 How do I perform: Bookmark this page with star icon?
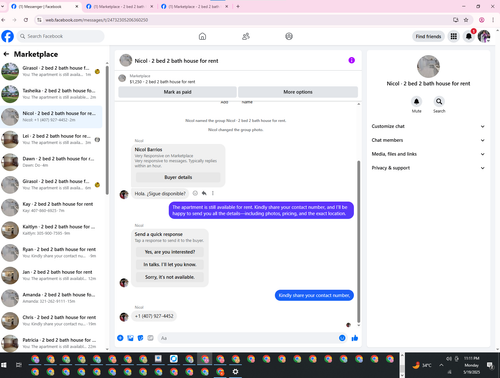coord(466,20)
